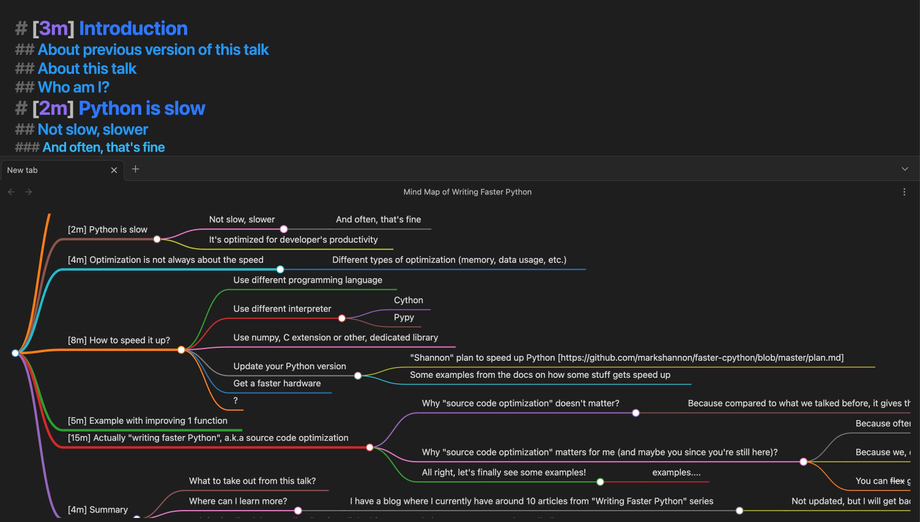Viewport: 920px width, 522px height.
Task: Expand the tab list chevron
Action: [x=905, y=169]
